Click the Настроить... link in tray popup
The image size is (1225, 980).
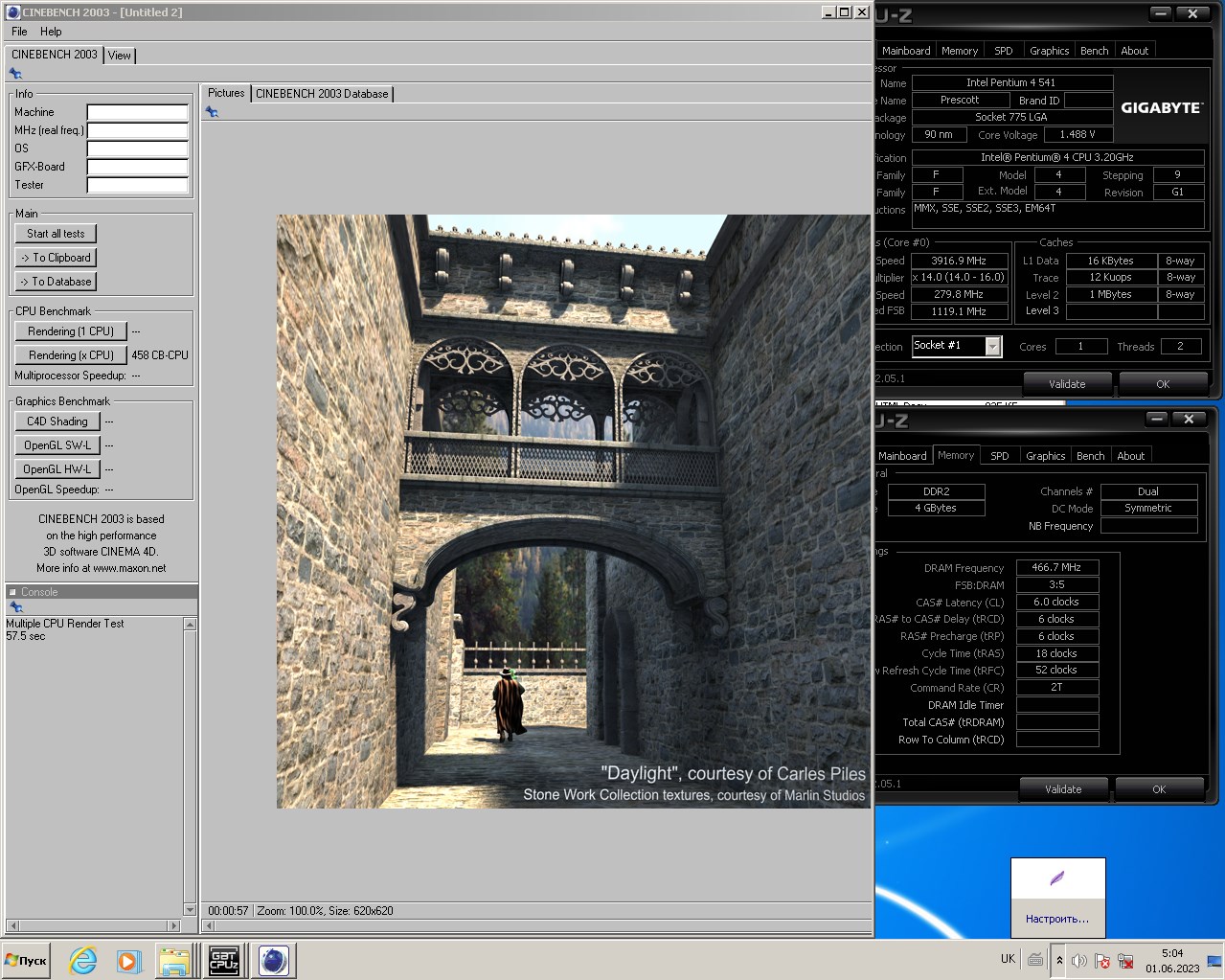point(1057,919)
